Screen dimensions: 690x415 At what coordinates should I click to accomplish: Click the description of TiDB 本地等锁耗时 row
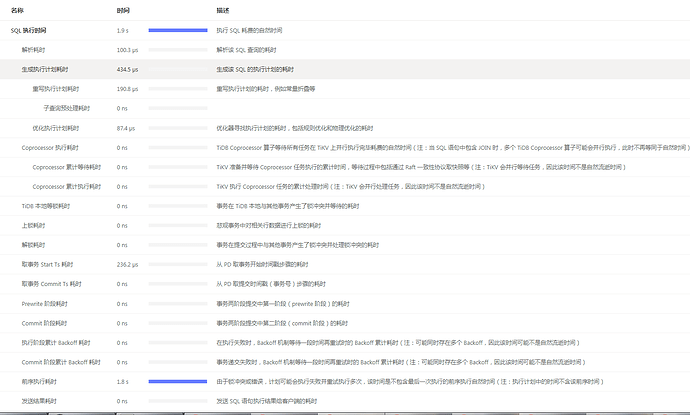click(288, 206)
